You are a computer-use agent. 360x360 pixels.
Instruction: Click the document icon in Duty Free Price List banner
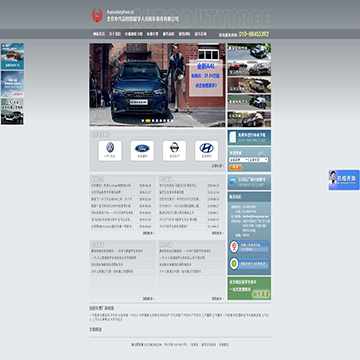[233, 137]
